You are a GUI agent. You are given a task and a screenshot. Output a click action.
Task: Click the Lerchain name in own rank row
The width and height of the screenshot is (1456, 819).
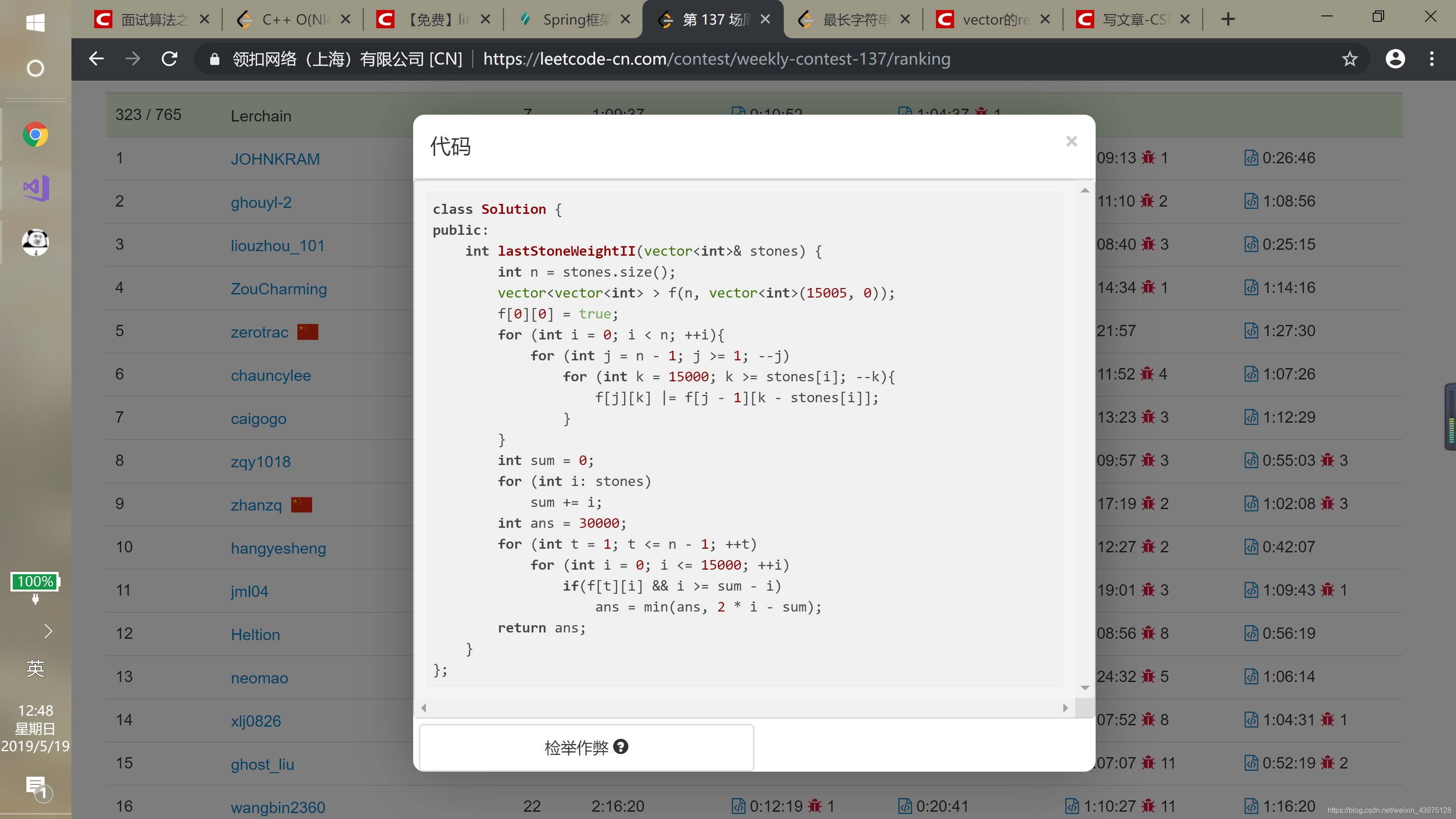coord(261,116)
